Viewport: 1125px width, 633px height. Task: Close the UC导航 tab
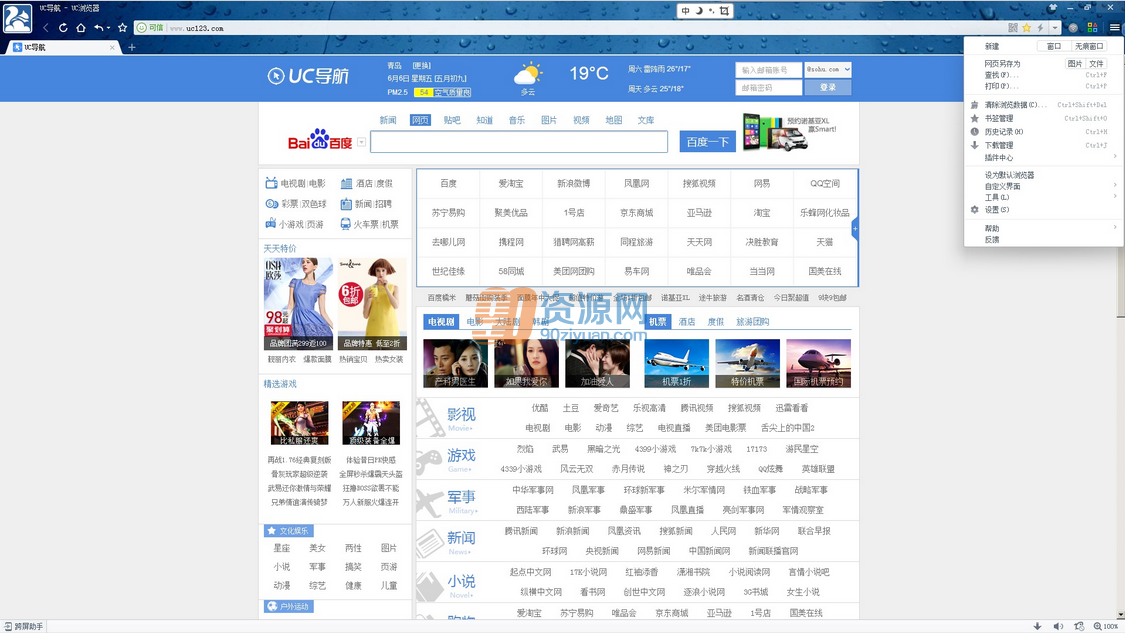click(x=112, y=47)
